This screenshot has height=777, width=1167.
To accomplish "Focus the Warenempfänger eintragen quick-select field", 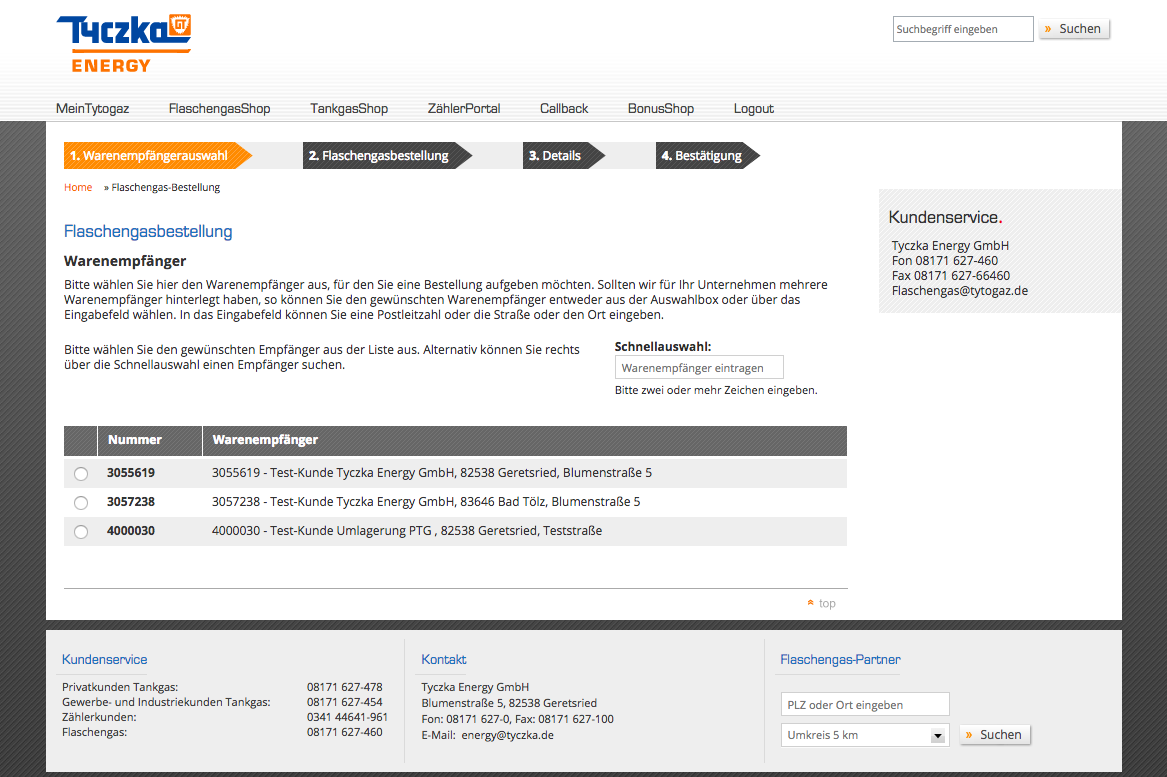I will pos(699,368).
